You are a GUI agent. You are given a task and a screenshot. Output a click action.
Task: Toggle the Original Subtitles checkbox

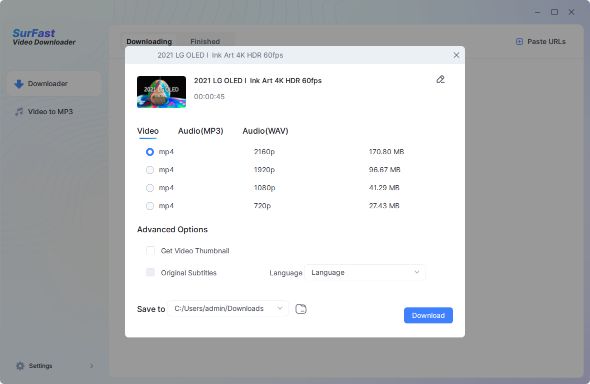point(150,272)
